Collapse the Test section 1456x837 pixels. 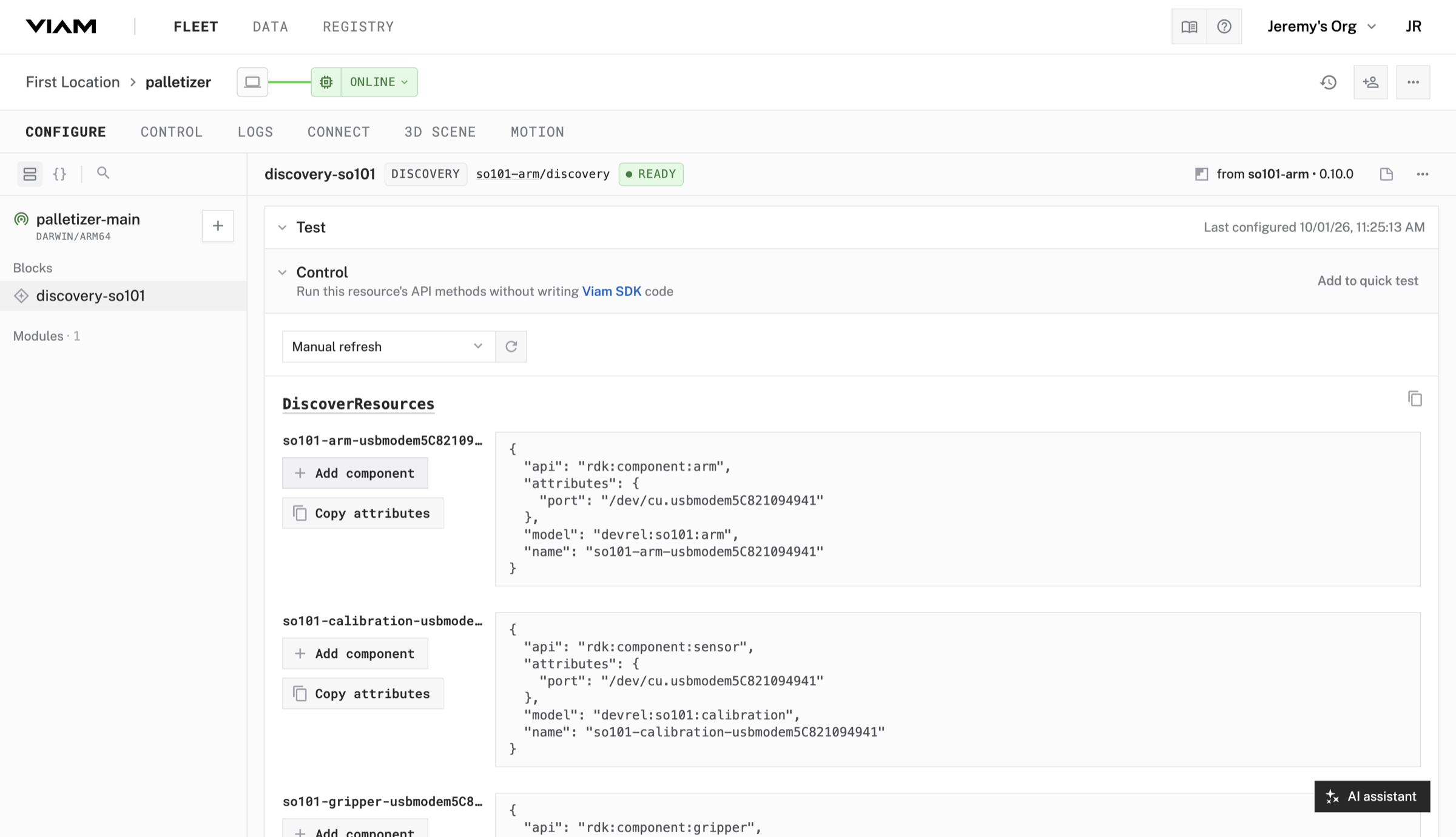pyautogui.click(x=282, y=228)
